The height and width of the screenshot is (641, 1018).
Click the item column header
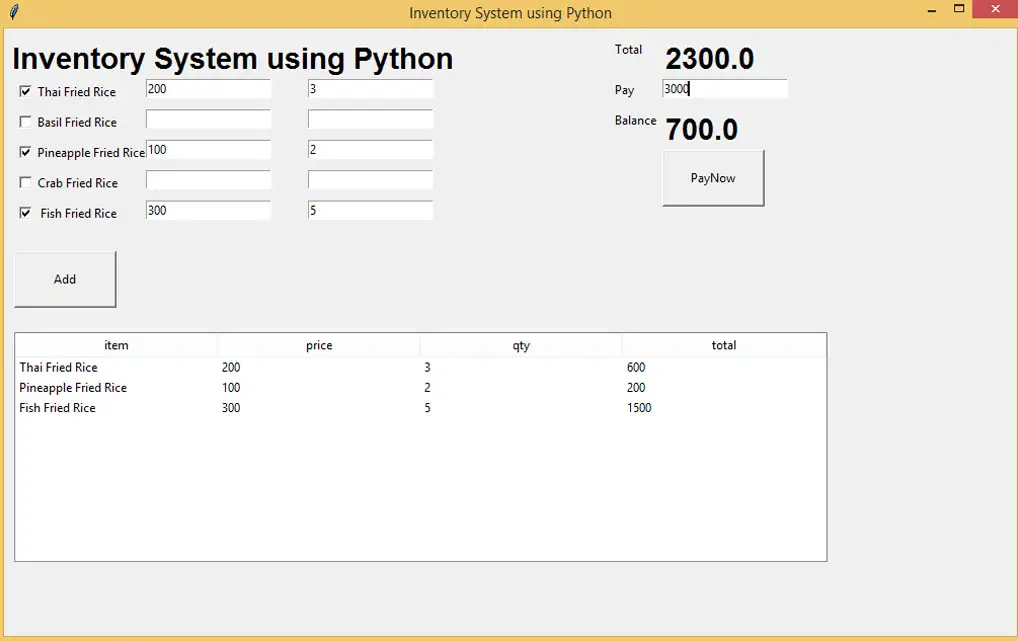point(116,344)
